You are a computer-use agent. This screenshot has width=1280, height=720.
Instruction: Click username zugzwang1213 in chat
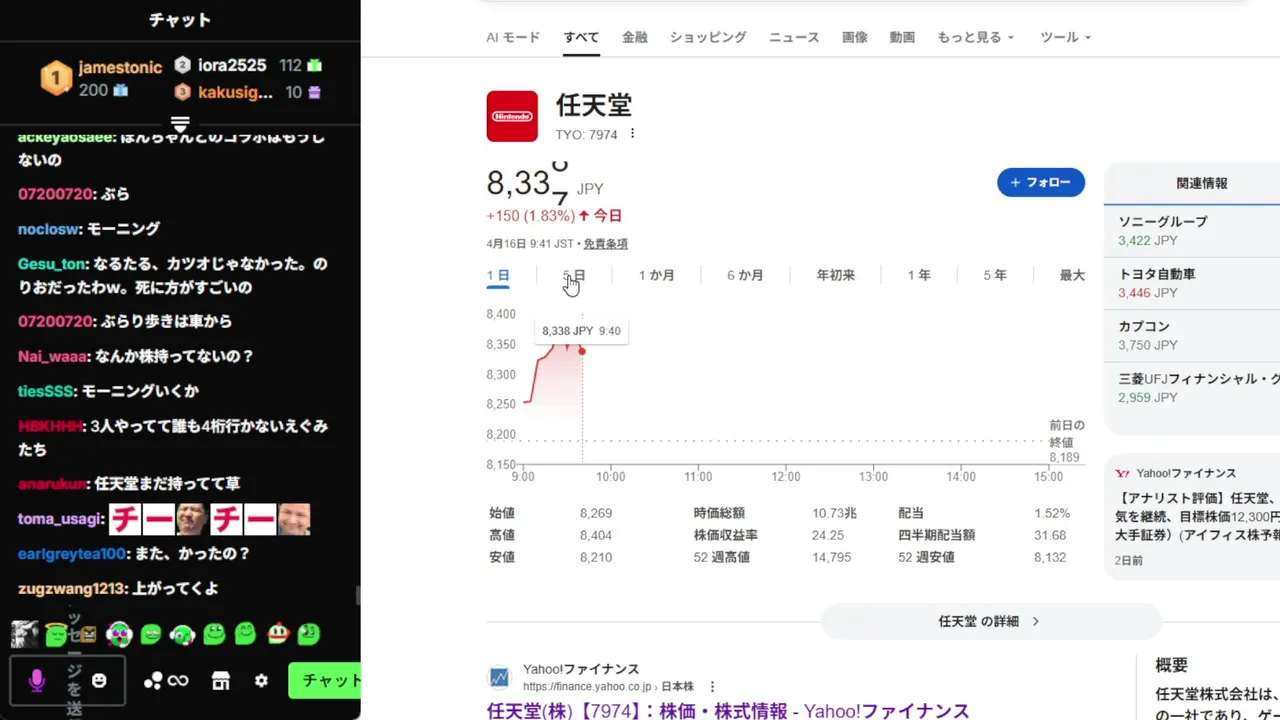click(x=73, y=588)
